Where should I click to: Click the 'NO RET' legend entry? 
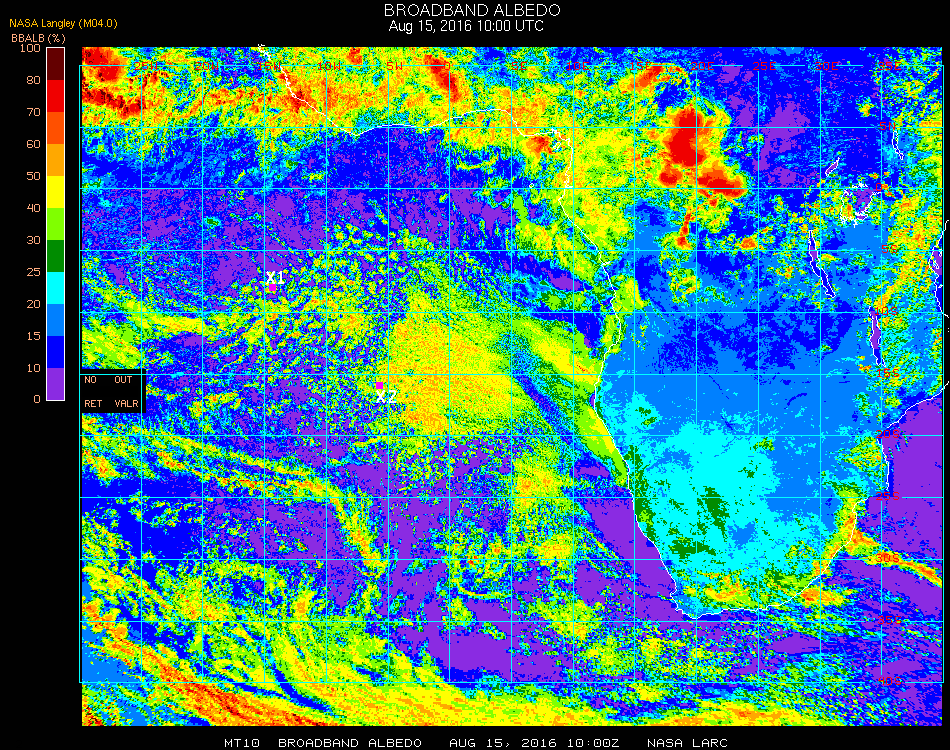click(x=93, y=391)
